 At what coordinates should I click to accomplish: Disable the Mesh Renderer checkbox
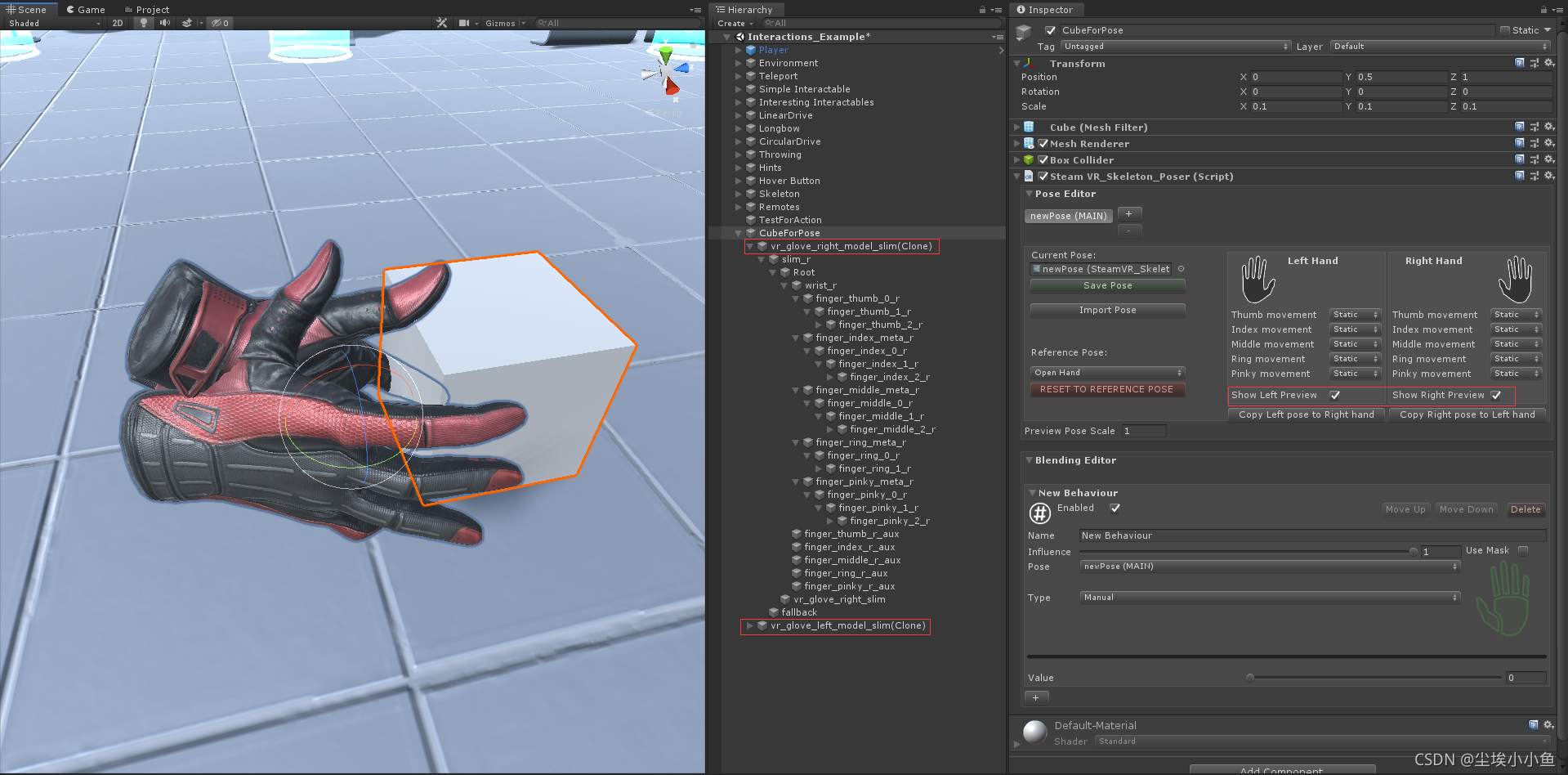tap(1043, 143)
